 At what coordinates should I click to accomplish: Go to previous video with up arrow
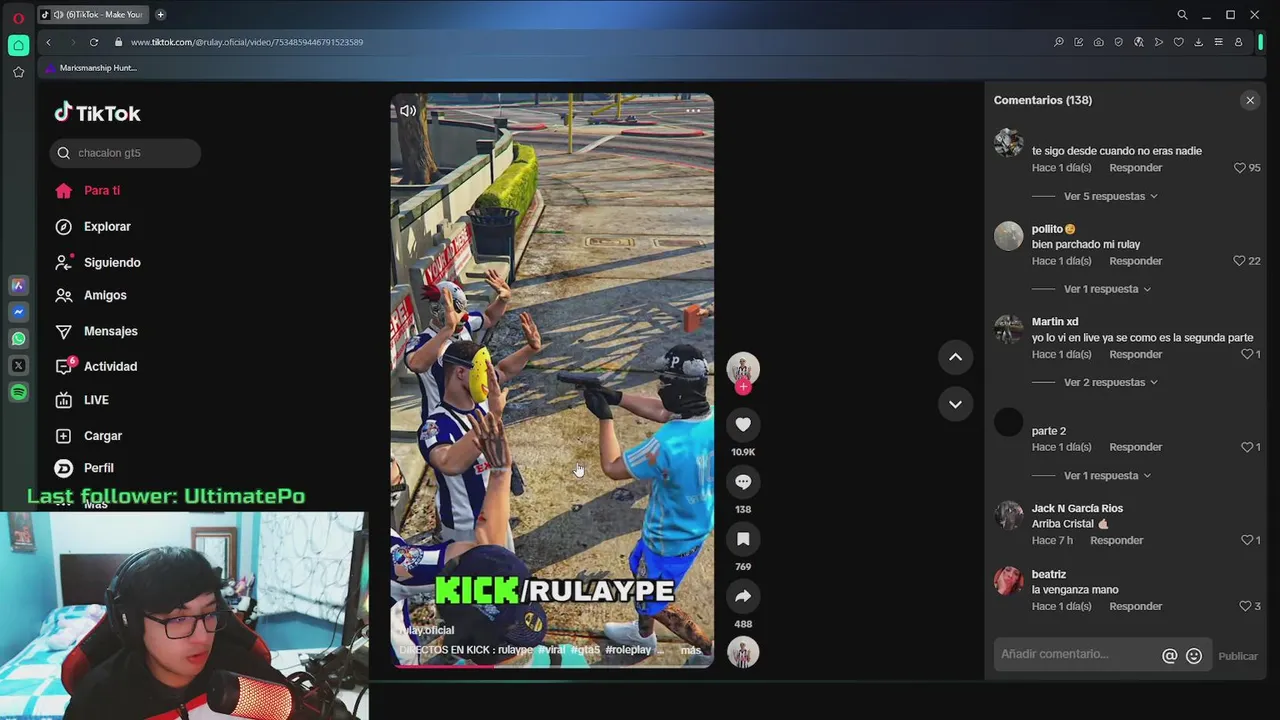click(955, 357)
